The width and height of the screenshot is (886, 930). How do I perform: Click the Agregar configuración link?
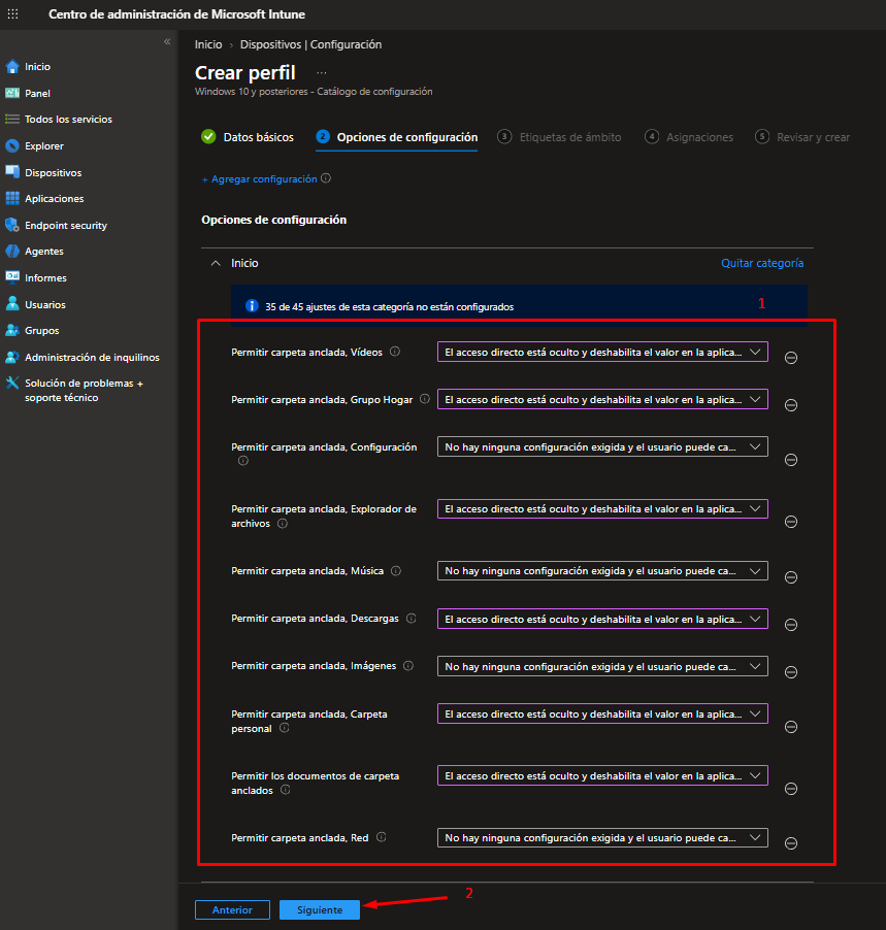(x=260, y=179)
